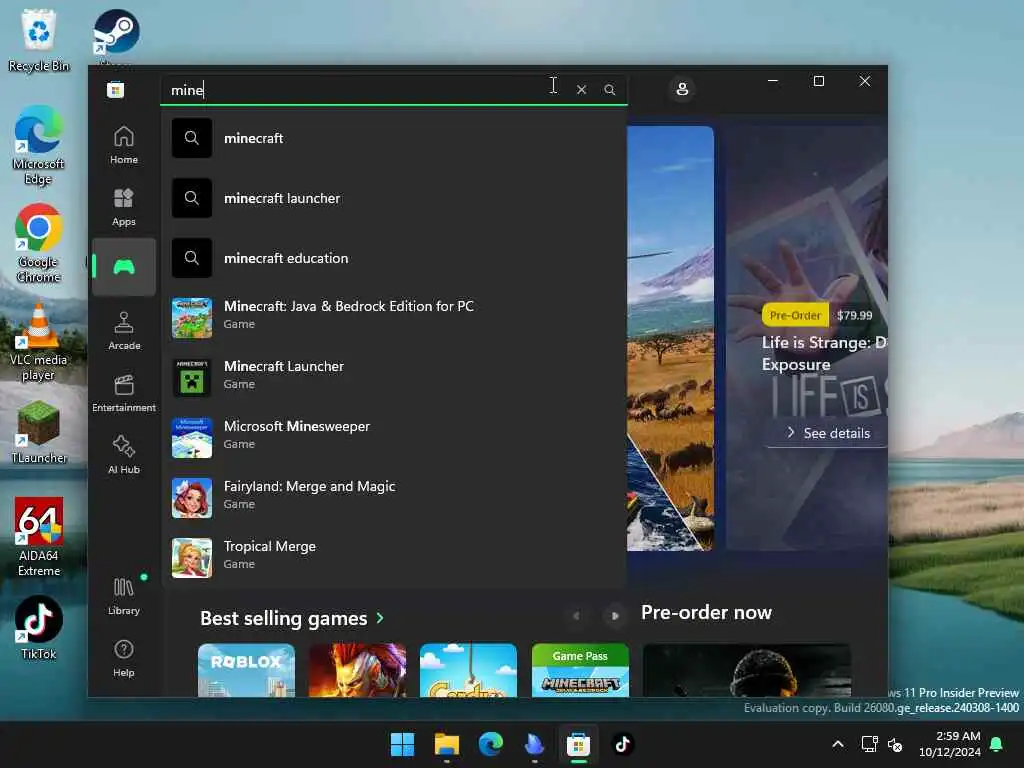This screenshot has width=1024, height=768.
Task: Choose the 'minecraft education' search suggestion
Action: point(394,258)
